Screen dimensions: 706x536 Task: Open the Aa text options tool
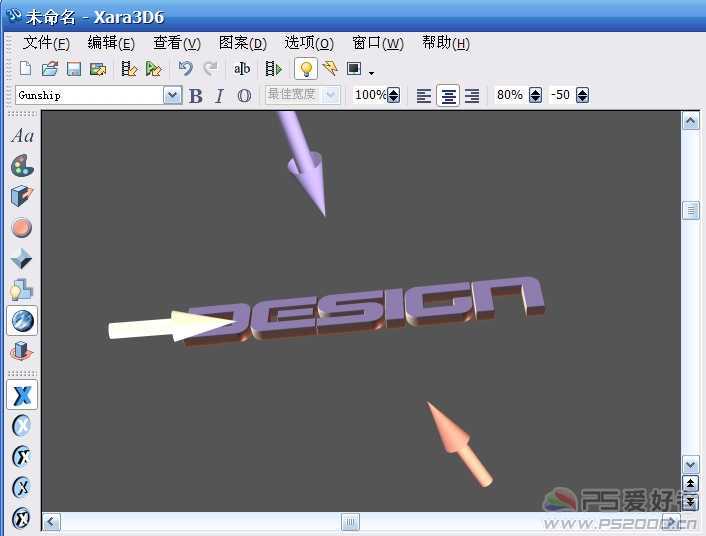click(23, 136)
